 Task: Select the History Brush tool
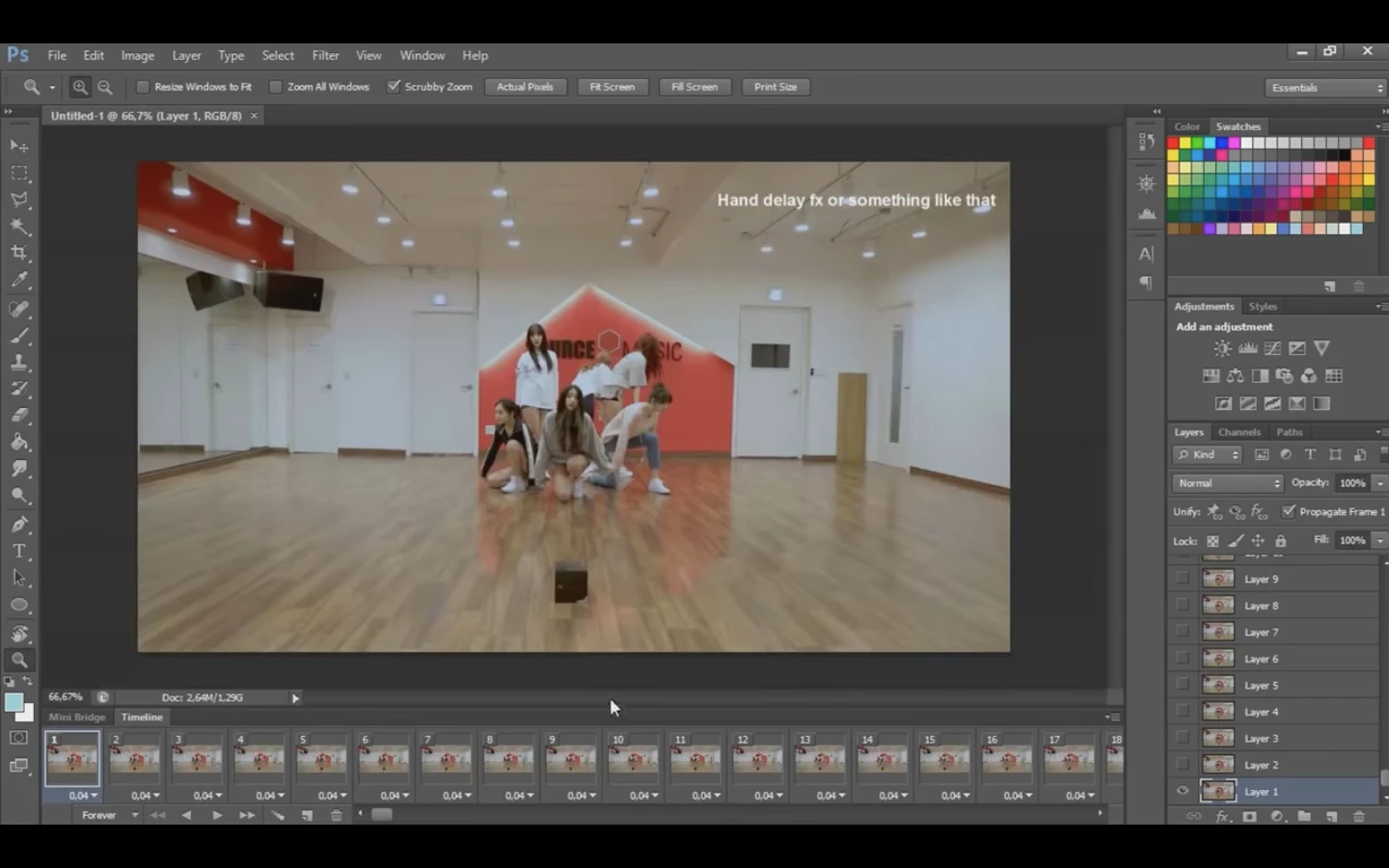point(19,389)
